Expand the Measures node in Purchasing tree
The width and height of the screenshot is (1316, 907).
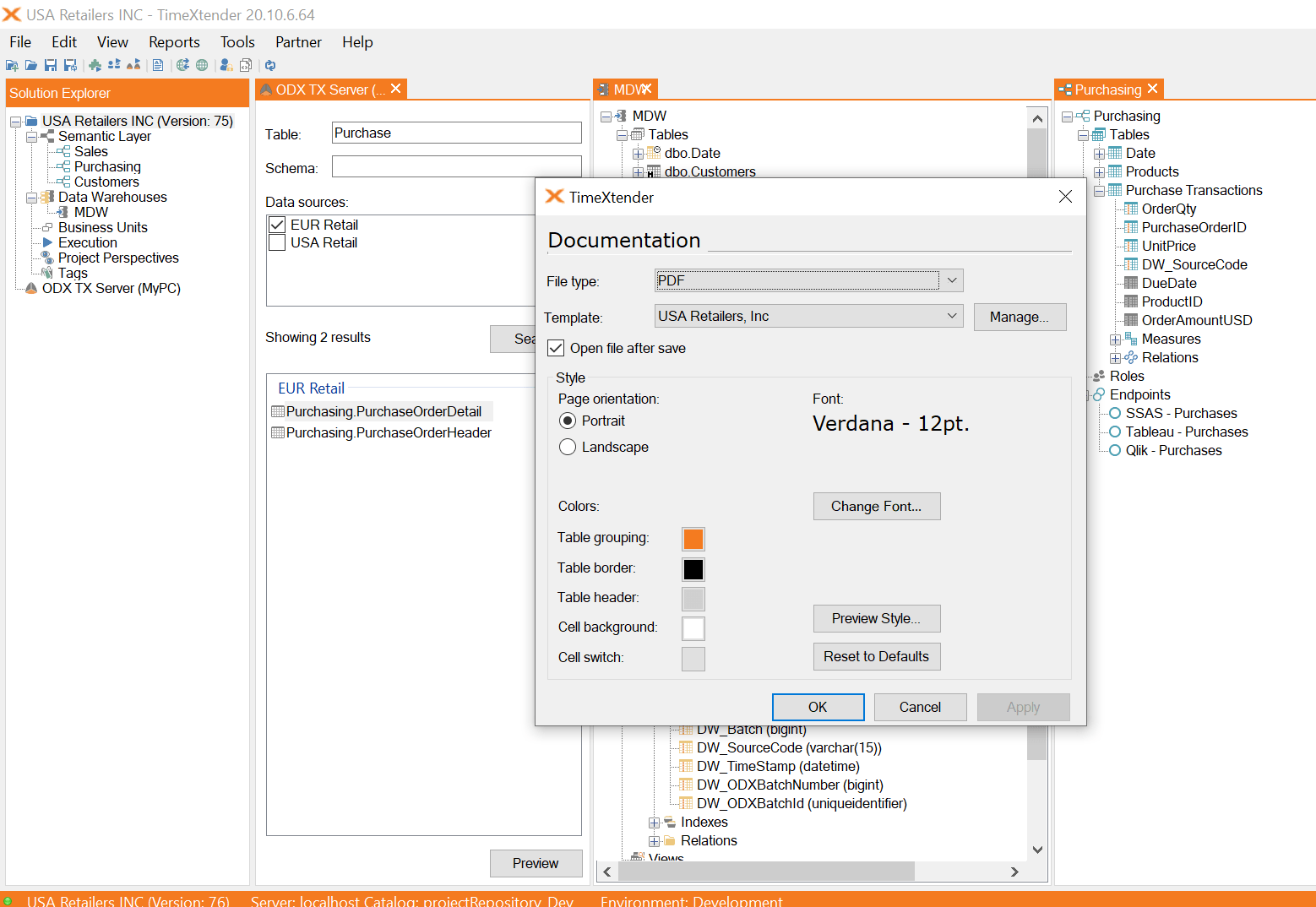[x=1115, y=339]
